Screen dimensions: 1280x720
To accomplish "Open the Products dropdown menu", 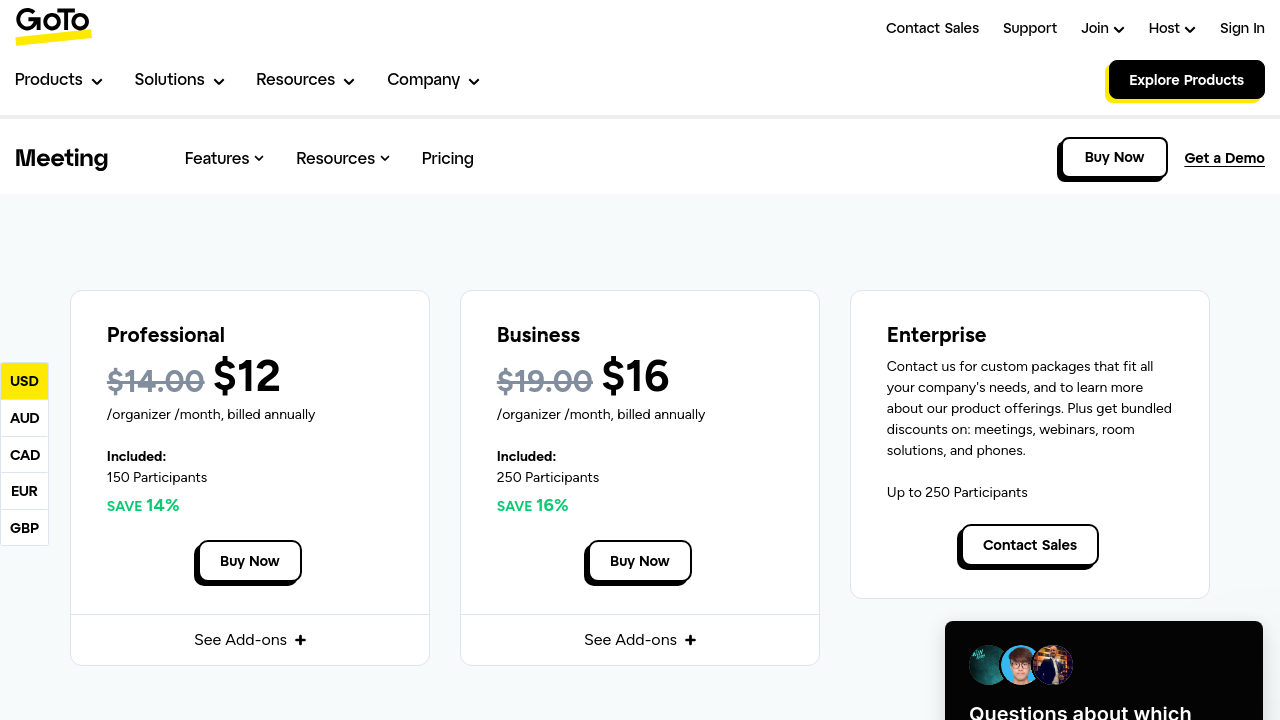I will [58, 80].
